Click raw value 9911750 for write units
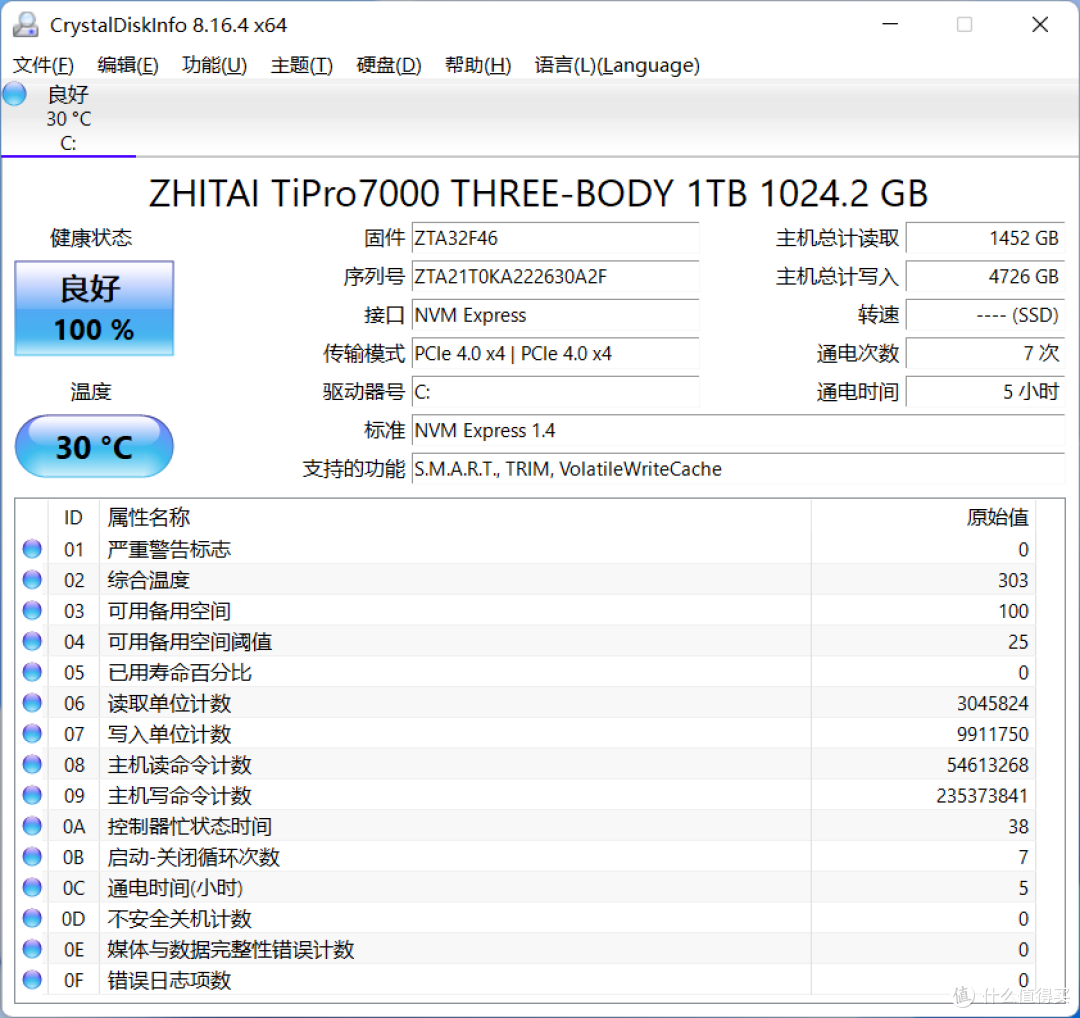 coord(993,734)
